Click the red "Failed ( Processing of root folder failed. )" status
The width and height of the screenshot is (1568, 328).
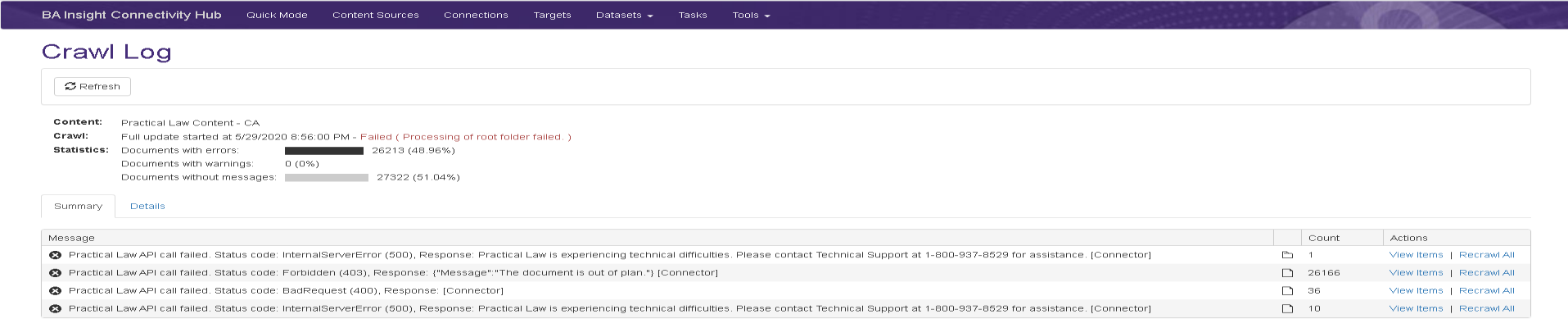[x=466, y=137]
